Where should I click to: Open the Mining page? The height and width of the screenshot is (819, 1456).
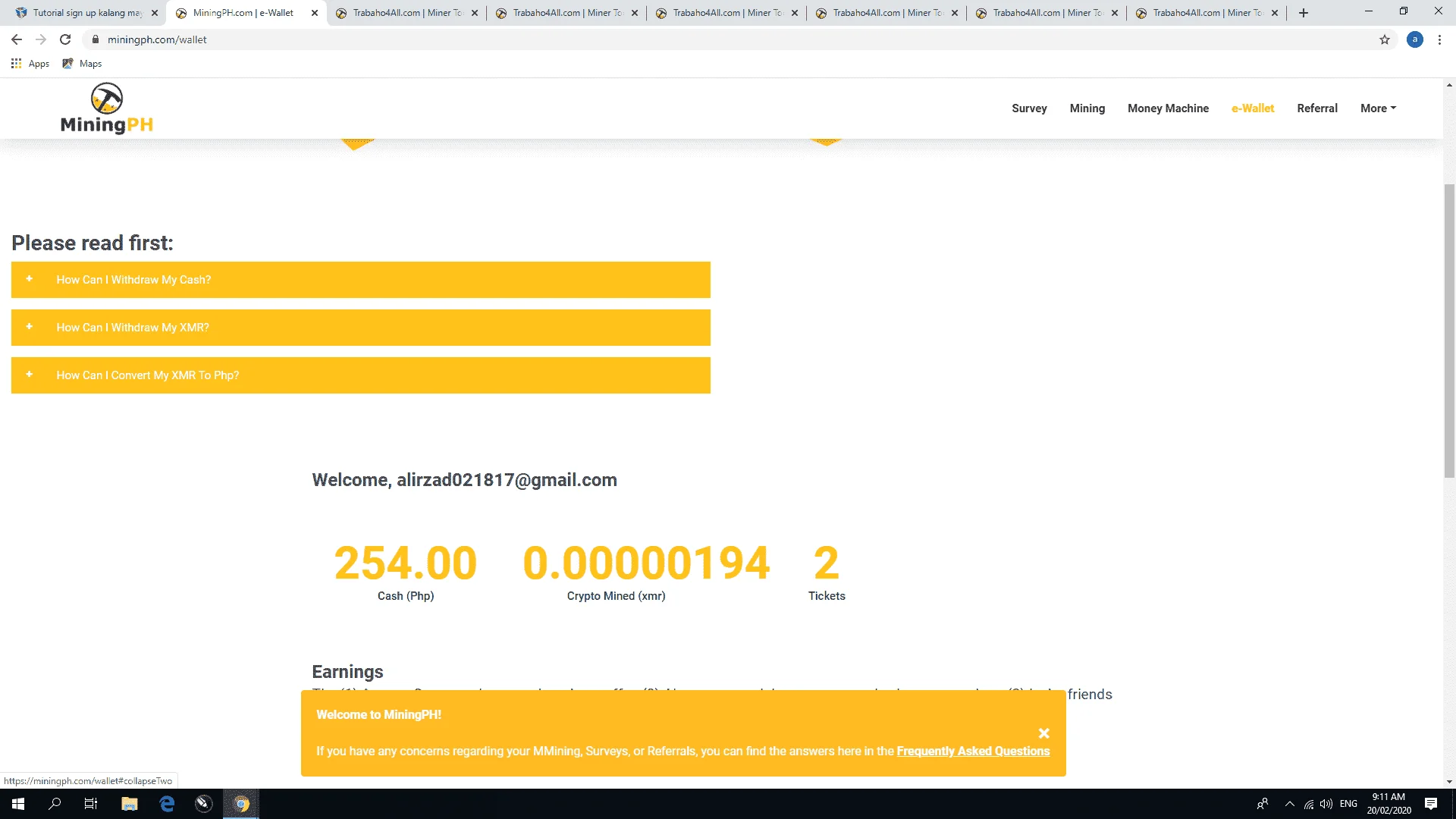click(1087, 108)
